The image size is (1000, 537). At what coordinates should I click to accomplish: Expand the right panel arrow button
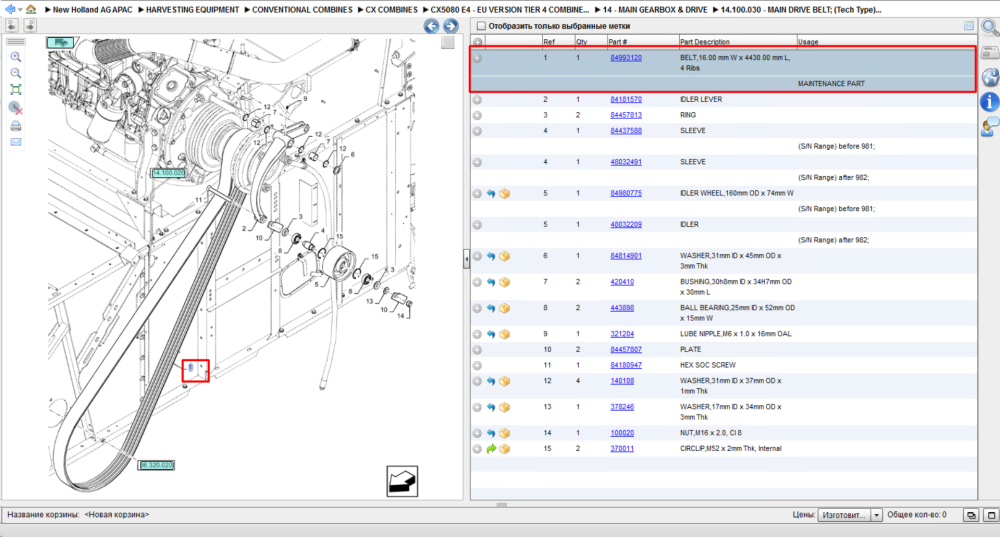(x=30, y=26)
